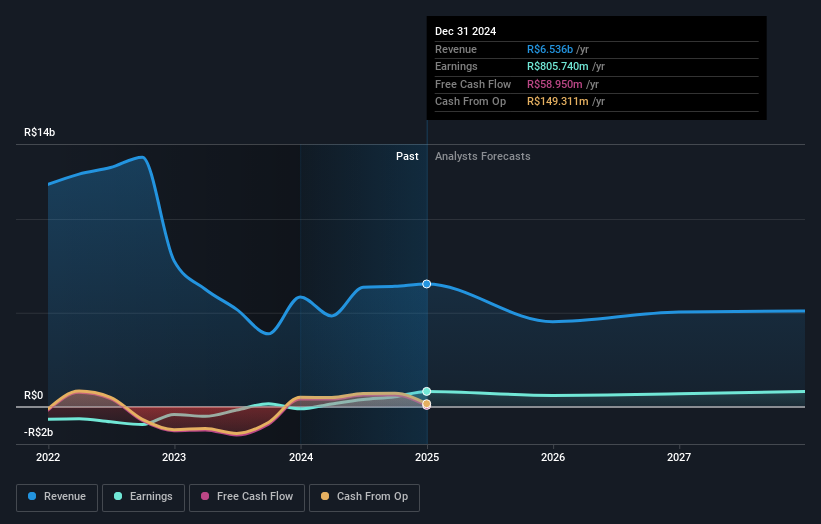The image size is (821, 524).
Task: Click the R$149.311m cash from op value
Action: coord(558,102)
